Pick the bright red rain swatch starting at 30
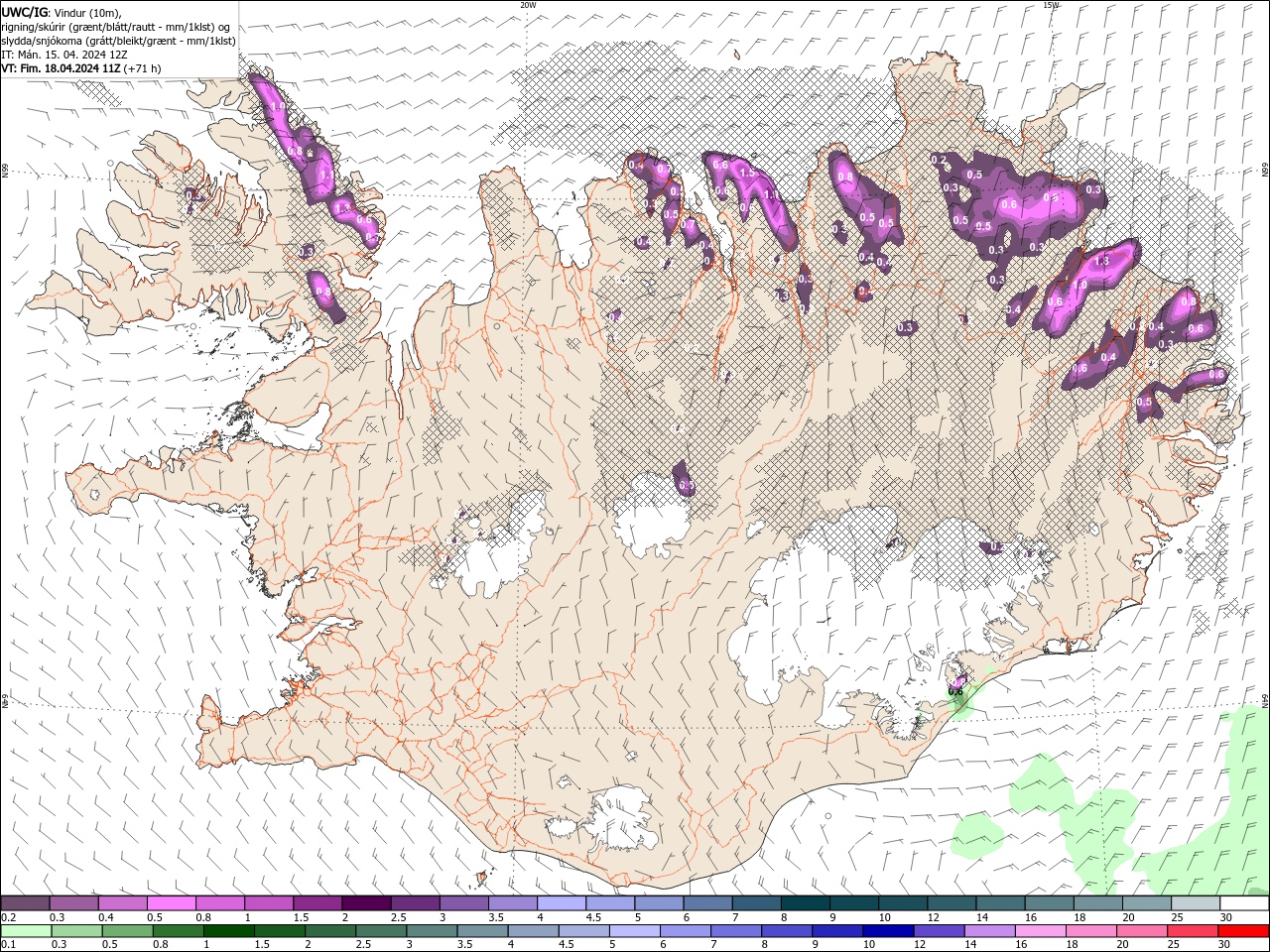This screenshot has height=952, width=1270. [x=1244, y=931]
